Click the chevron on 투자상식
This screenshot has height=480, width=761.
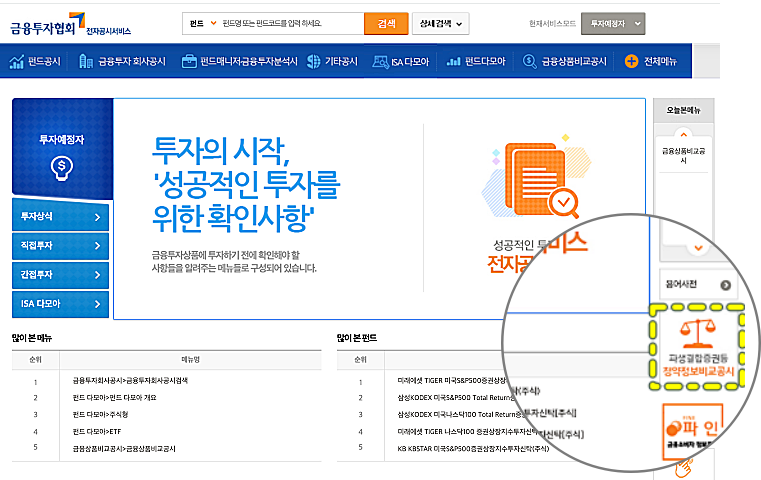[97, 217]
